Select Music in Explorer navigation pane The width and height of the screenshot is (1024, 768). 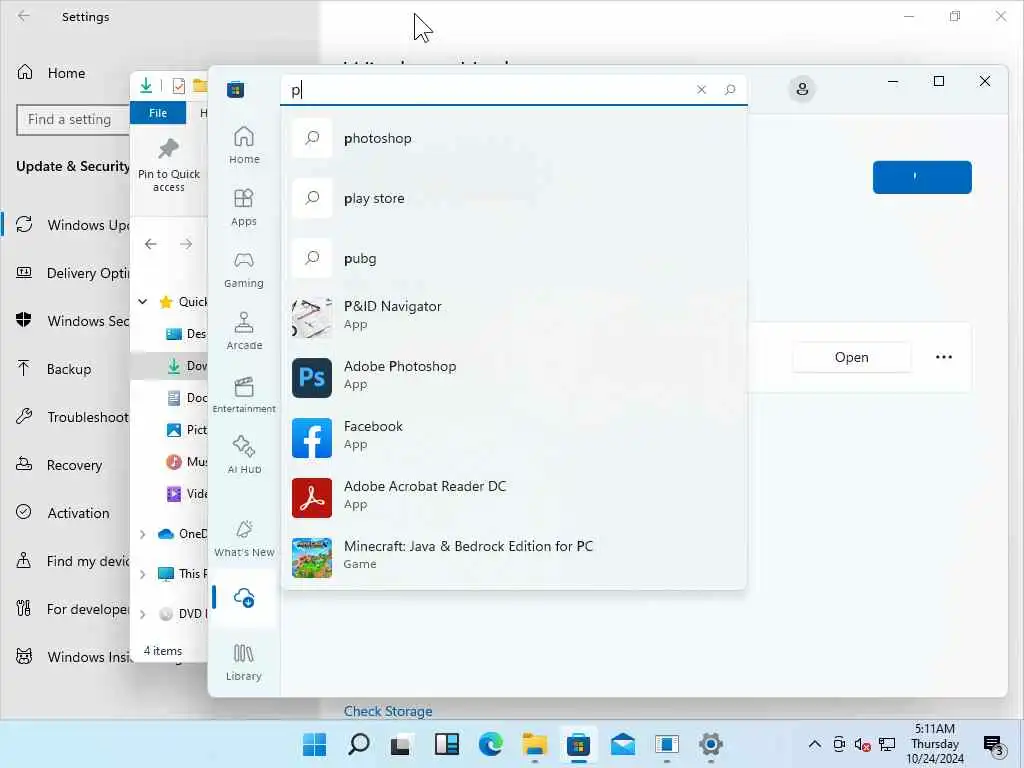tap(186, 462)
